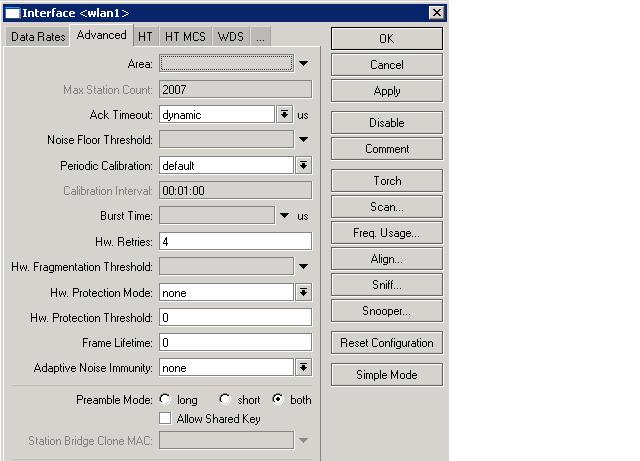This screenshot has width=640, height=461.
Task: Switch to the Data Rates tab
Action: click(x=38, y=37)
